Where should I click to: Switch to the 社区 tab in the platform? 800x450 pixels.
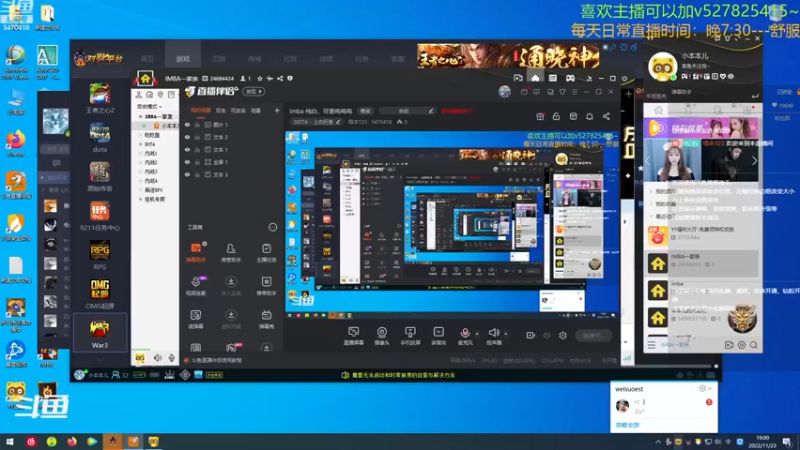point(290,59)
